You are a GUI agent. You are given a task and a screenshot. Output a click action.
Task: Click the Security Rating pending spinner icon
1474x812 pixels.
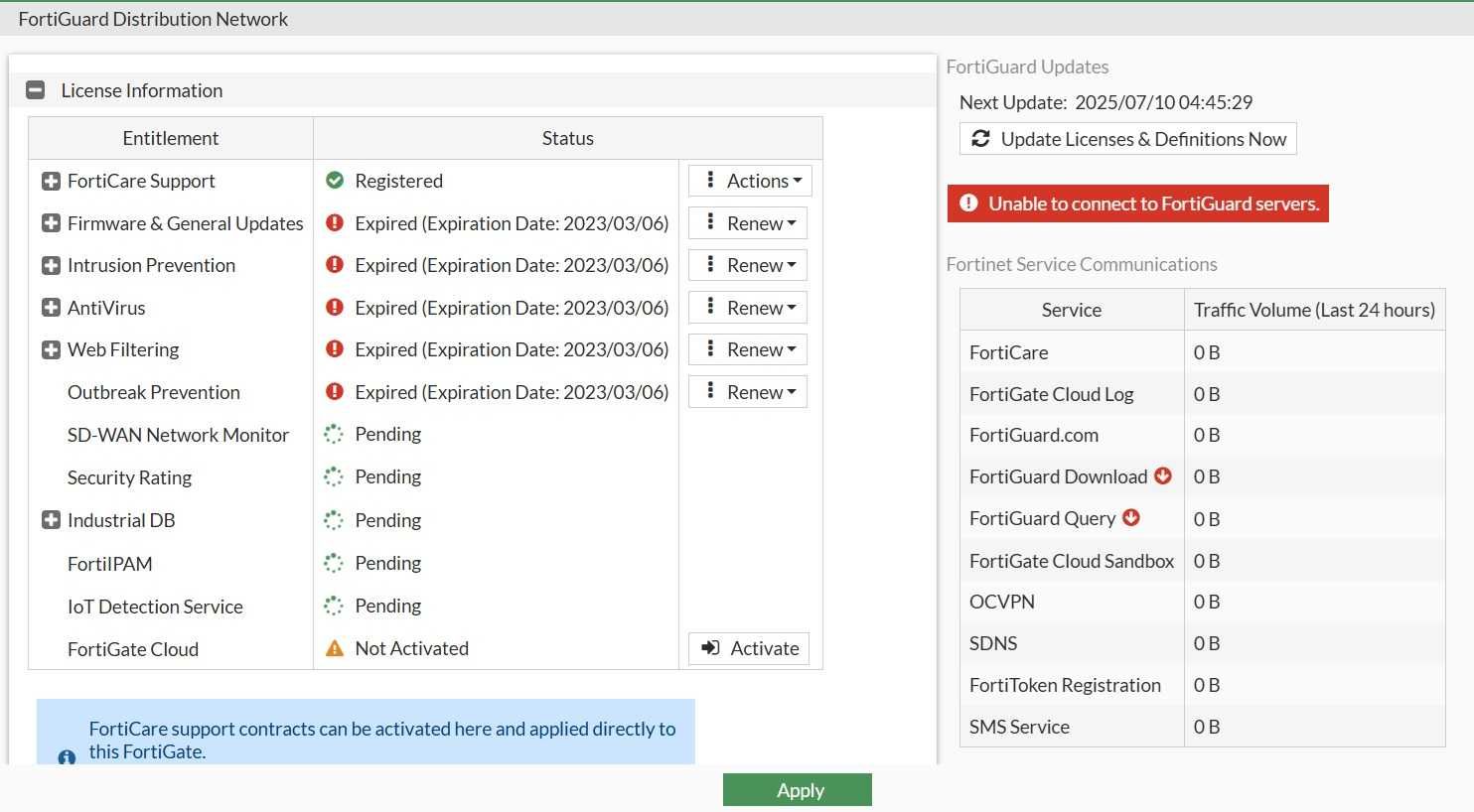tap(334, 476)
